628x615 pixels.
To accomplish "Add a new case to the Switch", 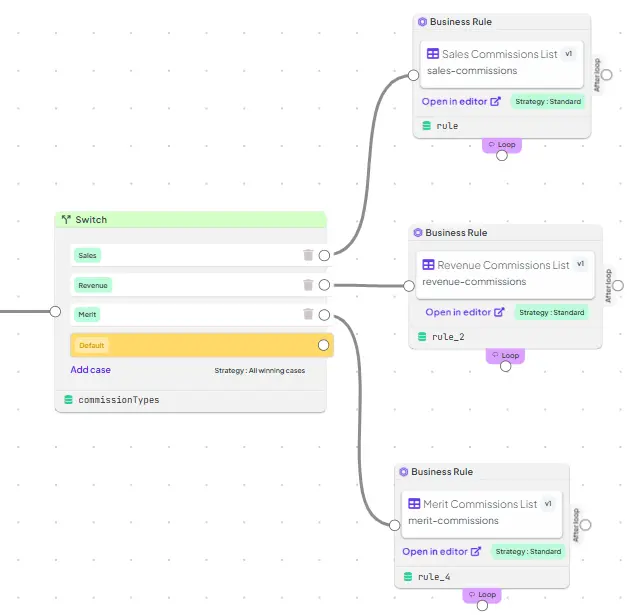I will (91, 370).
